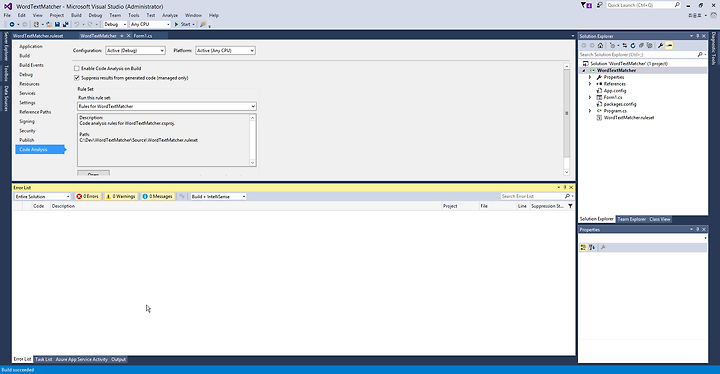Switch to the Team Explorer tab
The image size is (720, 374).
(x=631, y=219)
